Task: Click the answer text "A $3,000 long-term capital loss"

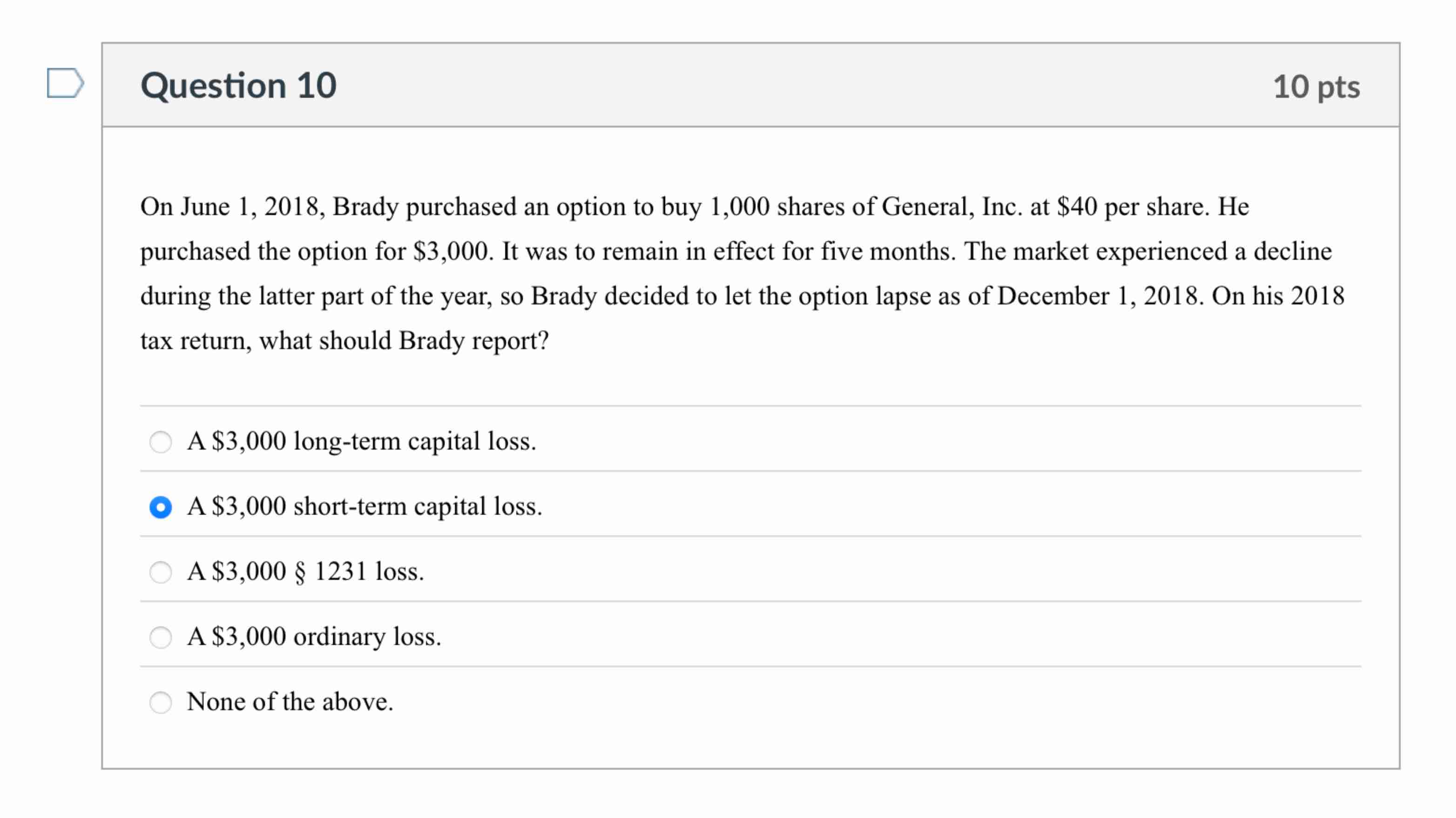Action: 361,441
